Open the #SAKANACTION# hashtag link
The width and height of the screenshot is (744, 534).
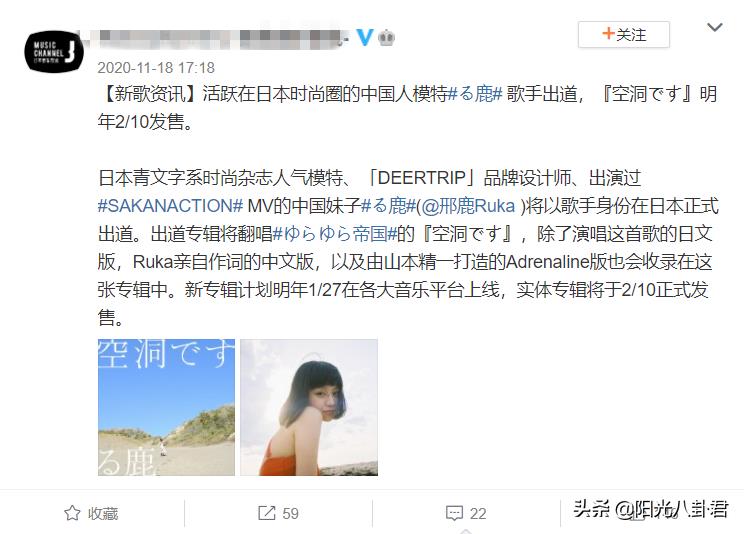(x=170, y=206)
